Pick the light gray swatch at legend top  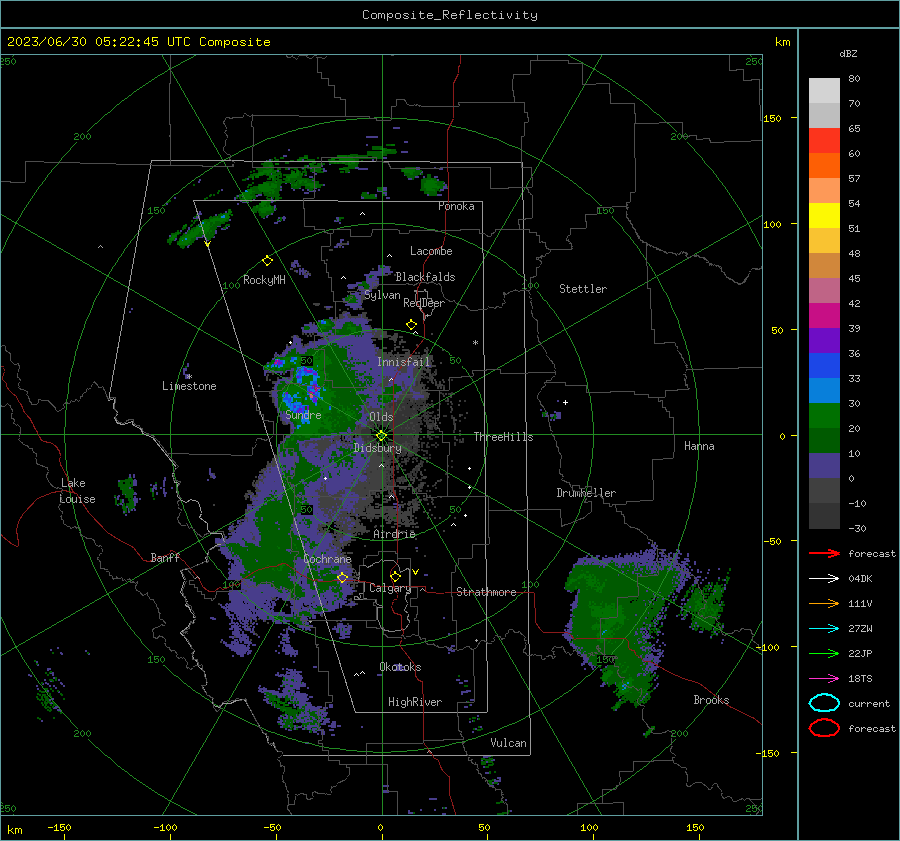click(824, 91)
